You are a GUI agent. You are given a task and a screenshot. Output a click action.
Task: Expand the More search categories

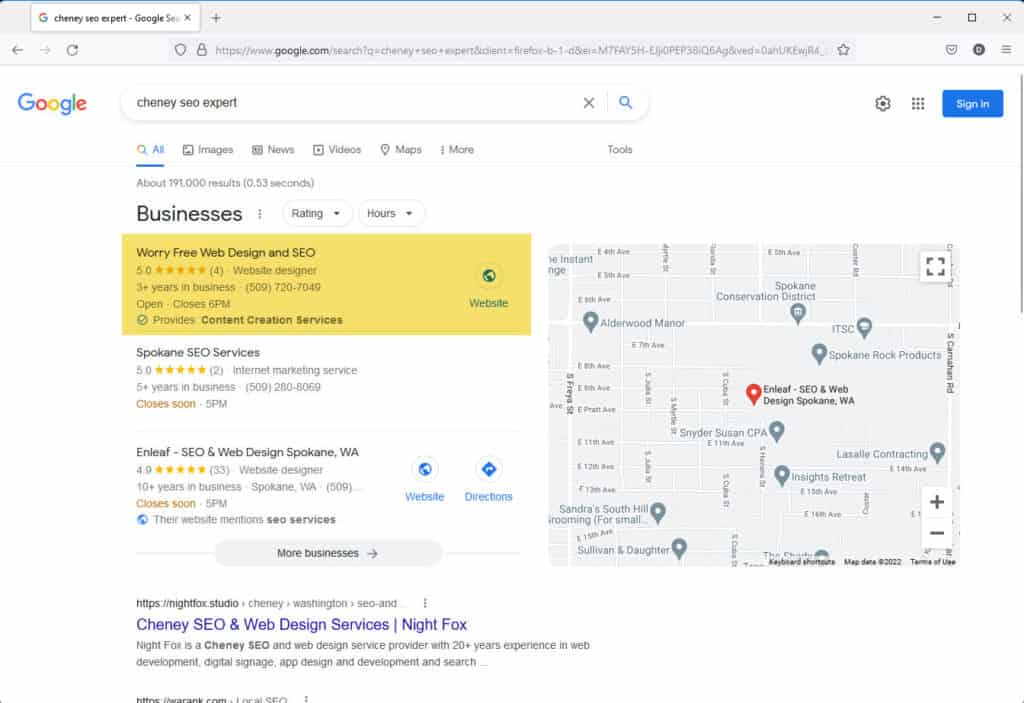[456, 150]
